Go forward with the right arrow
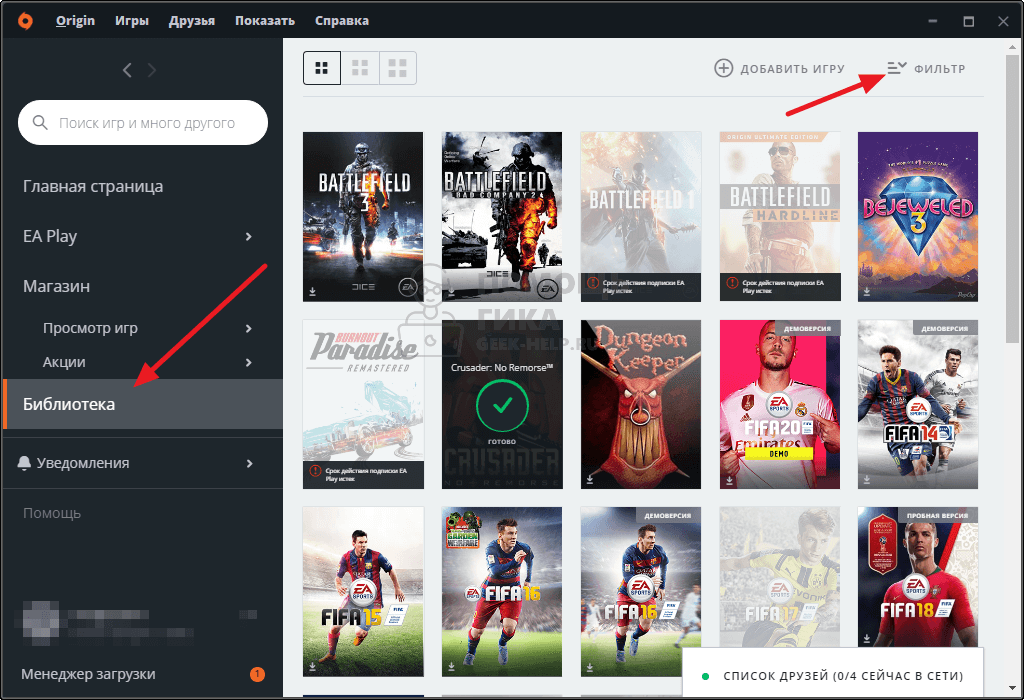The height and width of the screenshot is (700, 1024). pyautogui.click(x=152, y=70)
